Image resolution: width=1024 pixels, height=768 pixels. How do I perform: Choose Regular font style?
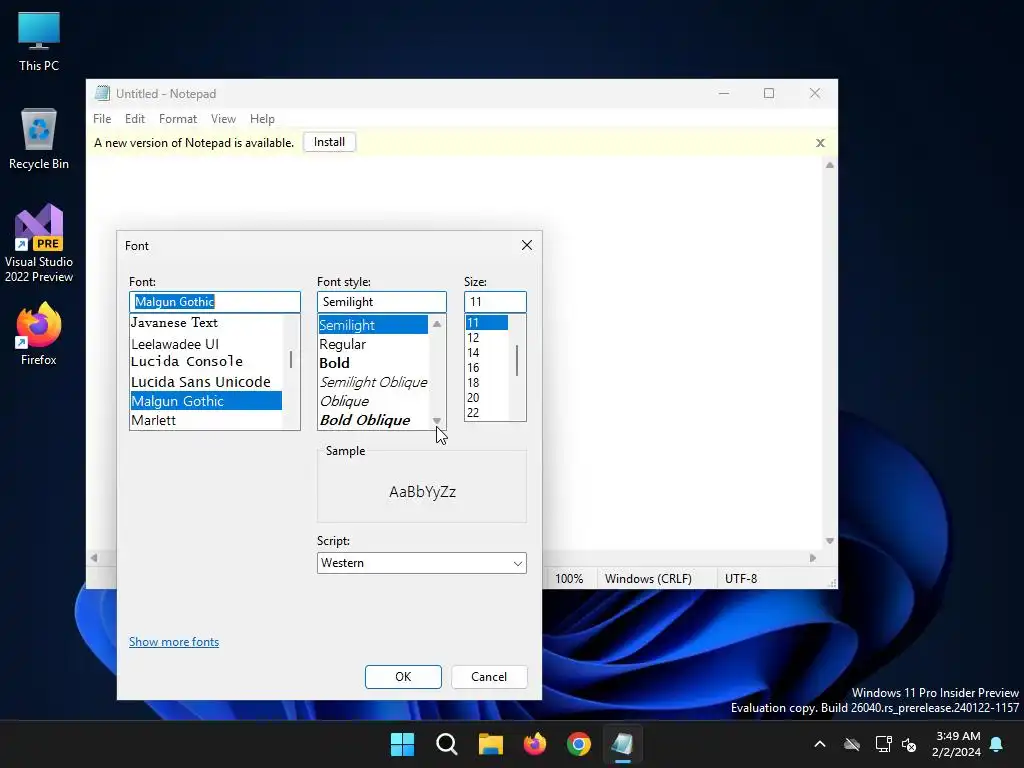pyautogui.click(x=373, y=344)
